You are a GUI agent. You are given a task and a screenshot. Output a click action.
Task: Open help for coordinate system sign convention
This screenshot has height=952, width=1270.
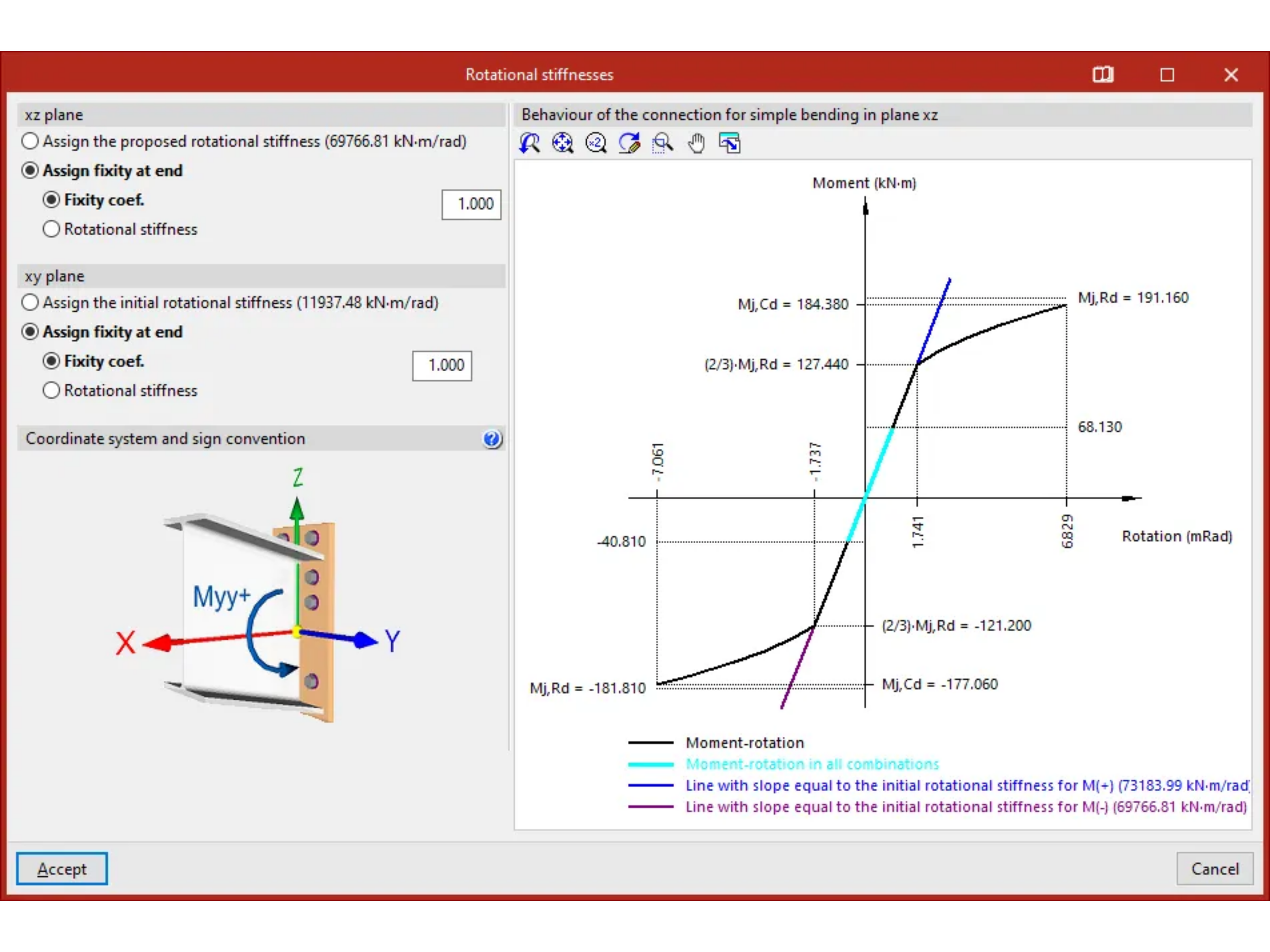coord(492,439)
